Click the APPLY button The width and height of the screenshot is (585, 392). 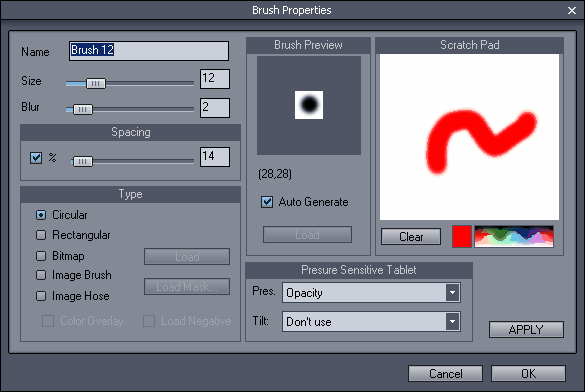(x=526, y=329)
